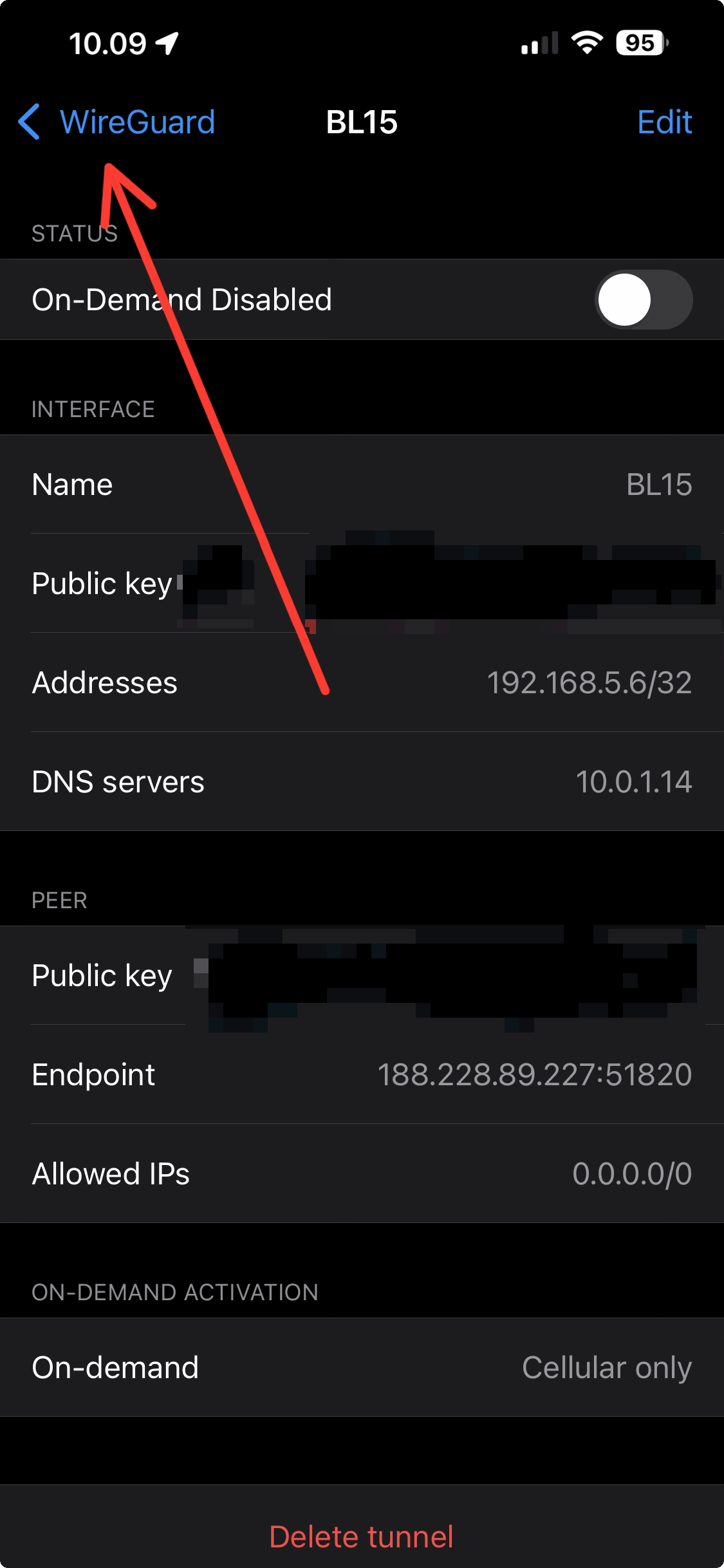Tap the Endpoint address row
Image resolution: width=724 pixels, height=1568 pixels.
[x=362, y=1074]
